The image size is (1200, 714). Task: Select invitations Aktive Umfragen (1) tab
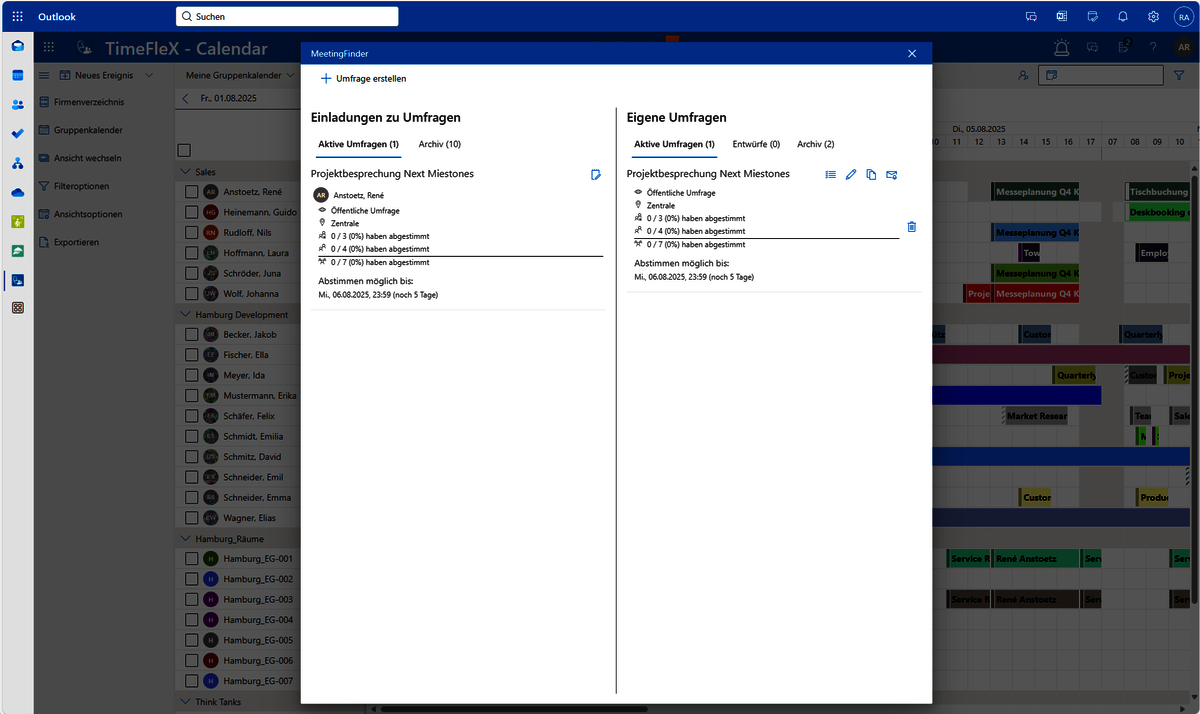click(359, 144)
